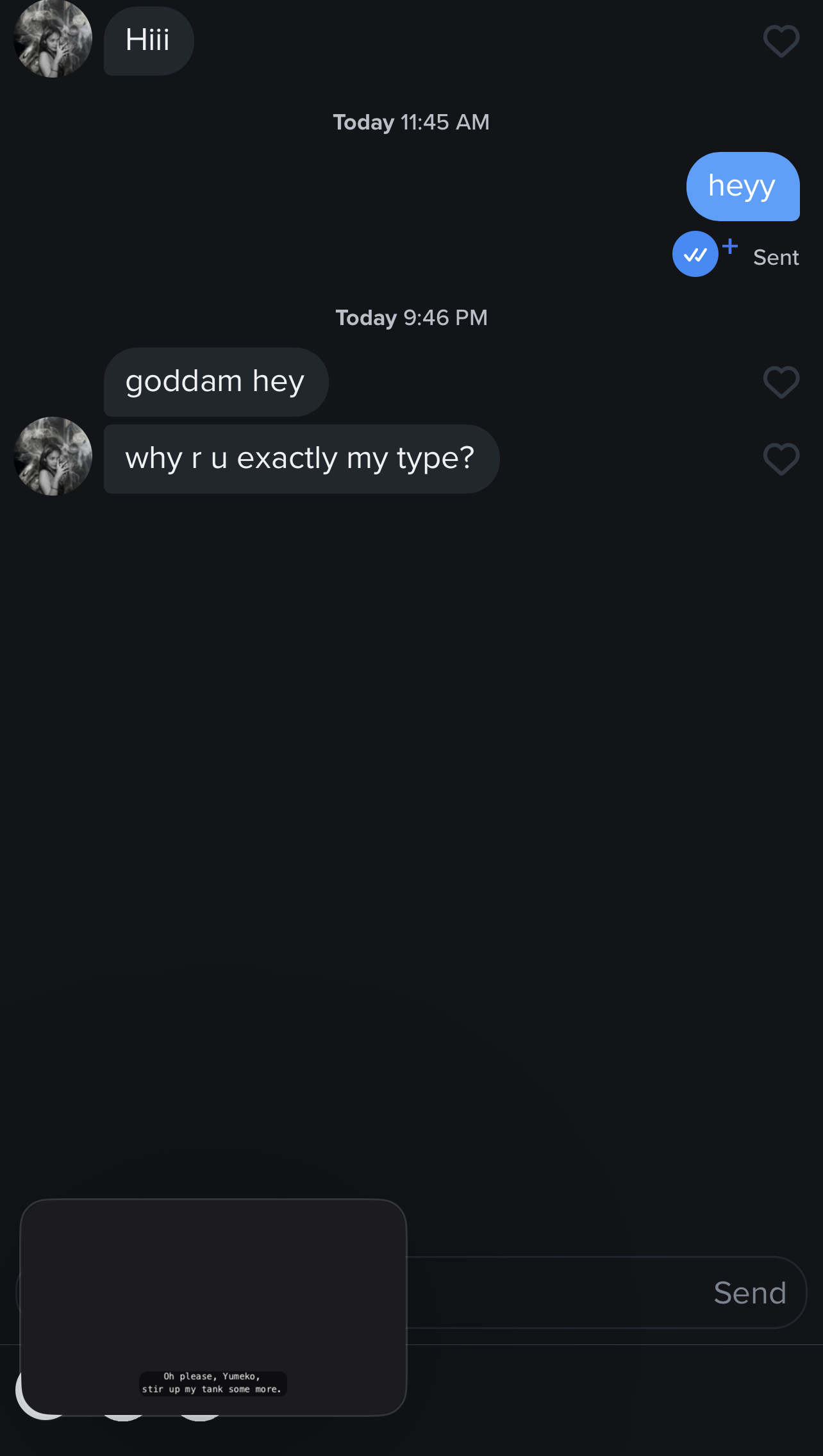Select the "goddam hey" message bubble
823x1456 pixels.
coord(216,382)
